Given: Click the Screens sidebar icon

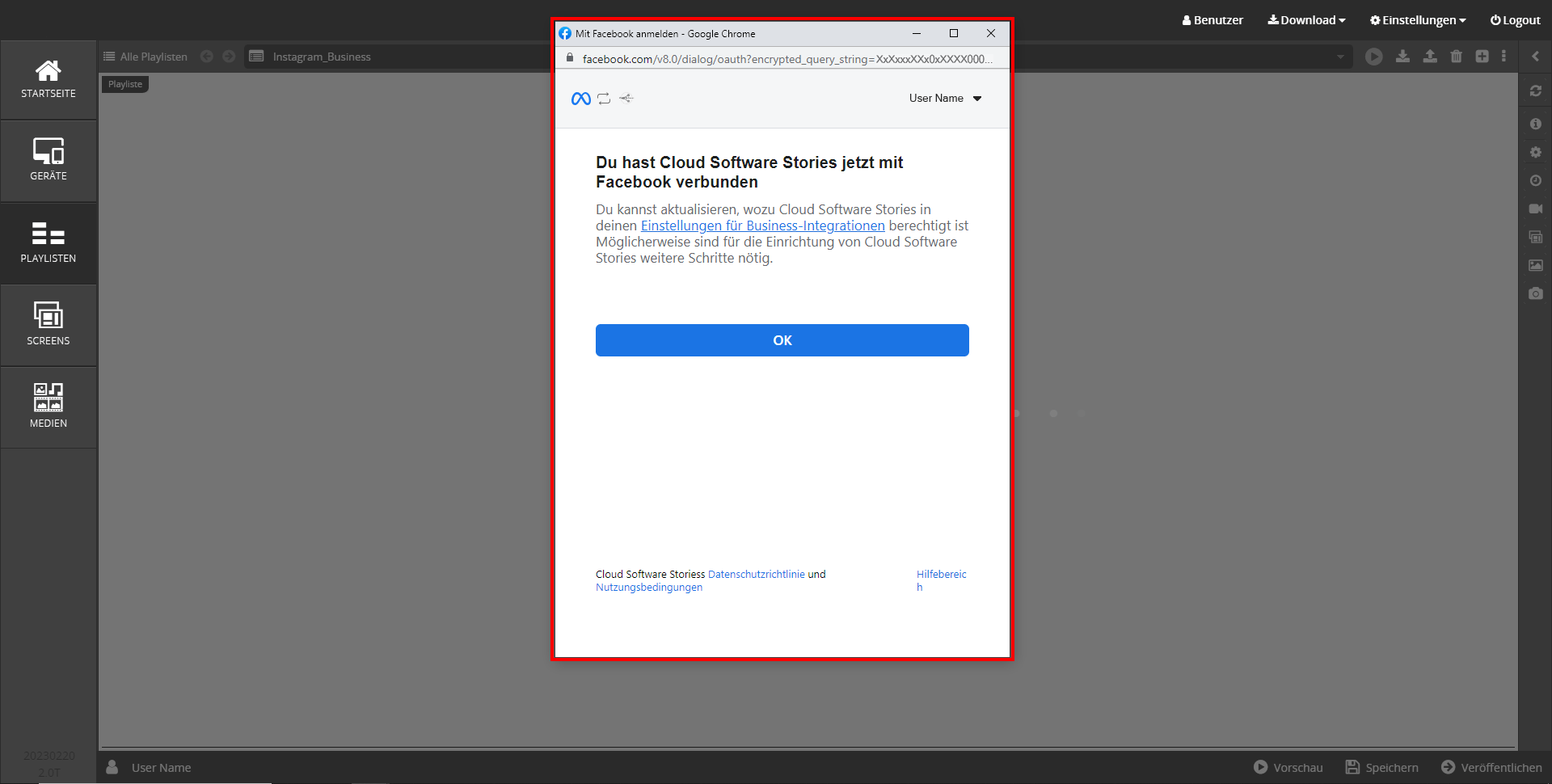Looking at the screenshot, I should tap(48, 324).
